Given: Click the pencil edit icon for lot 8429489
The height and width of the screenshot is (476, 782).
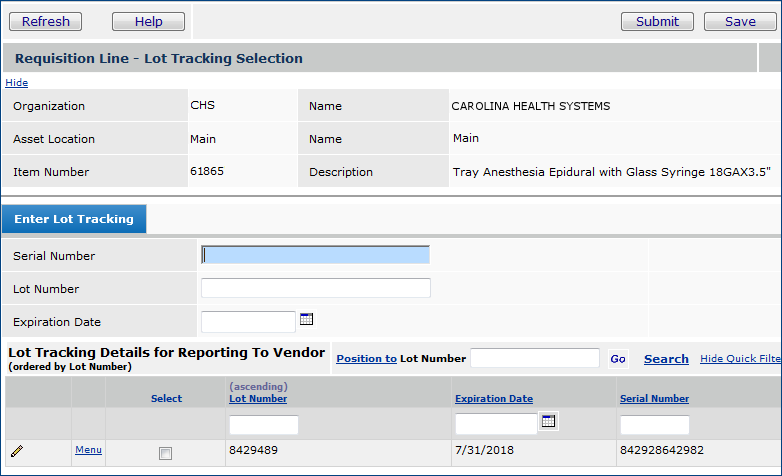Looking at the screenshot, I should point(17,451).
